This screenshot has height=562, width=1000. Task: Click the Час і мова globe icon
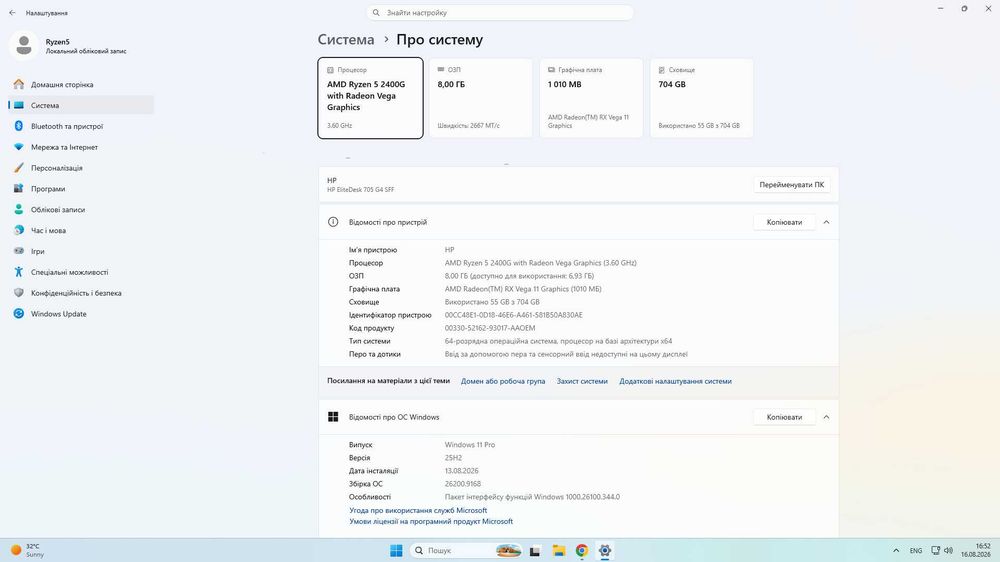coord(18,230)
